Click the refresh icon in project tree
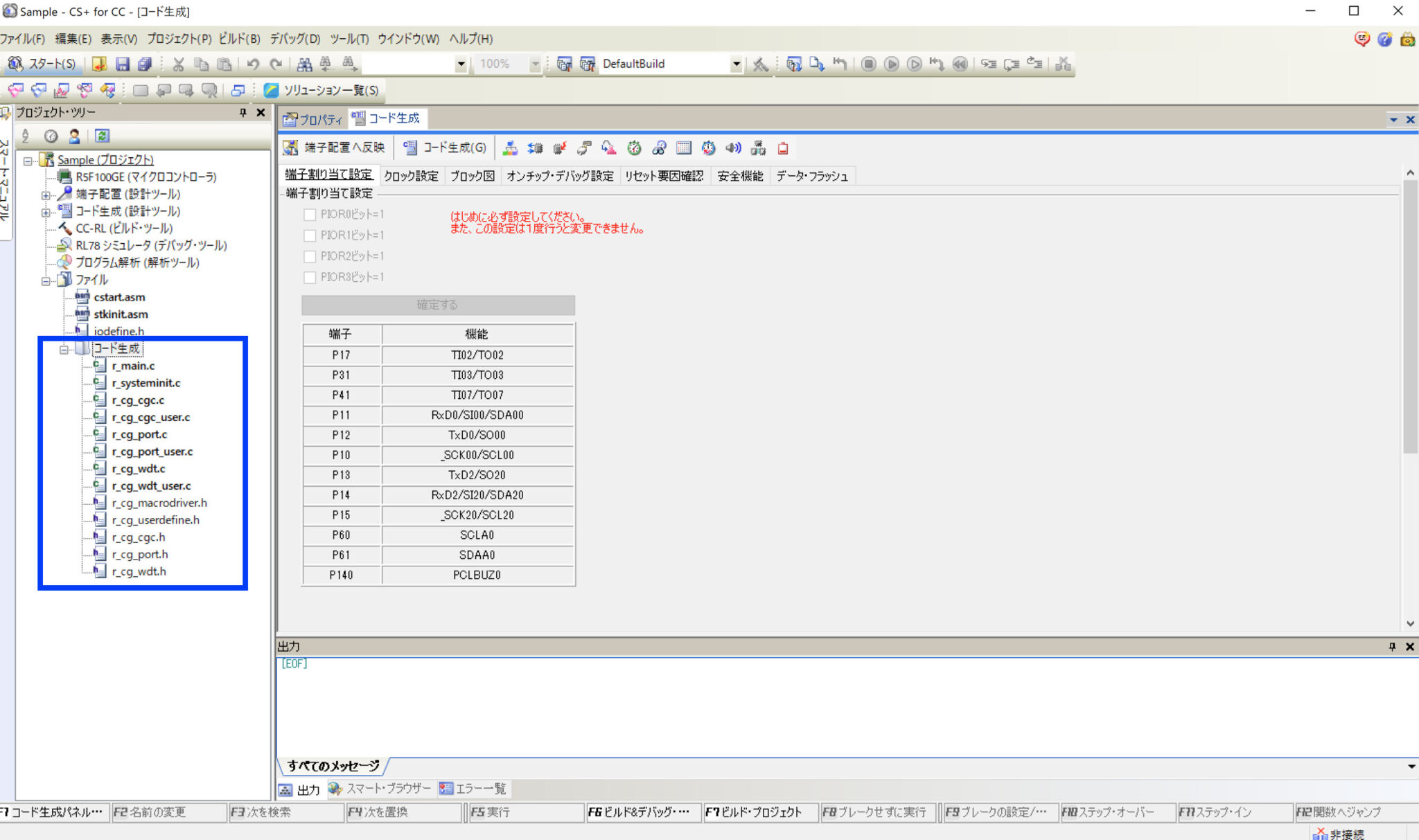Screen dimensions: 1419x840 click(102, 136)
